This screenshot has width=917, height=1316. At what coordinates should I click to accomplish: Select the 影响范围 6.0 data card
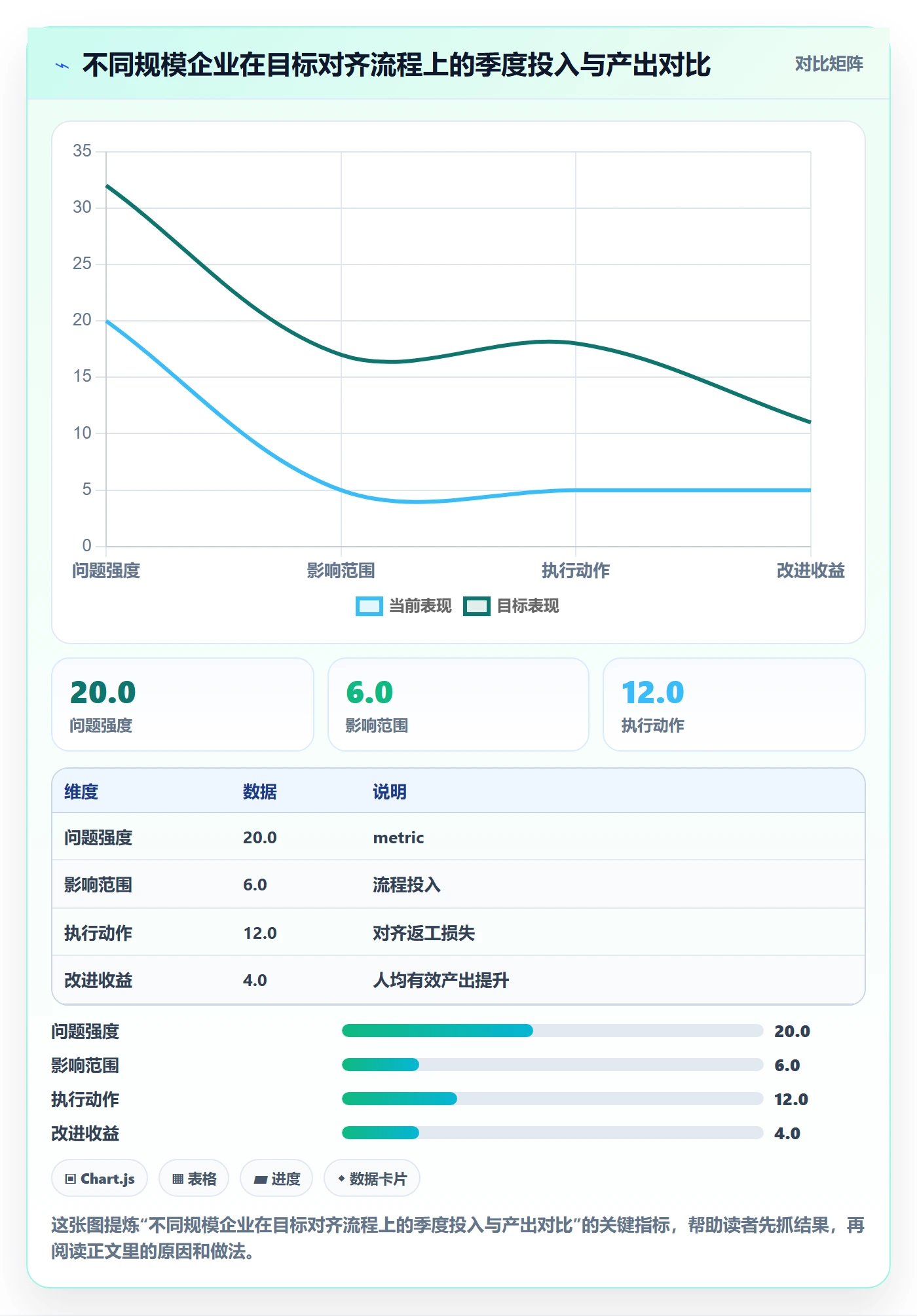coord(458,704)
